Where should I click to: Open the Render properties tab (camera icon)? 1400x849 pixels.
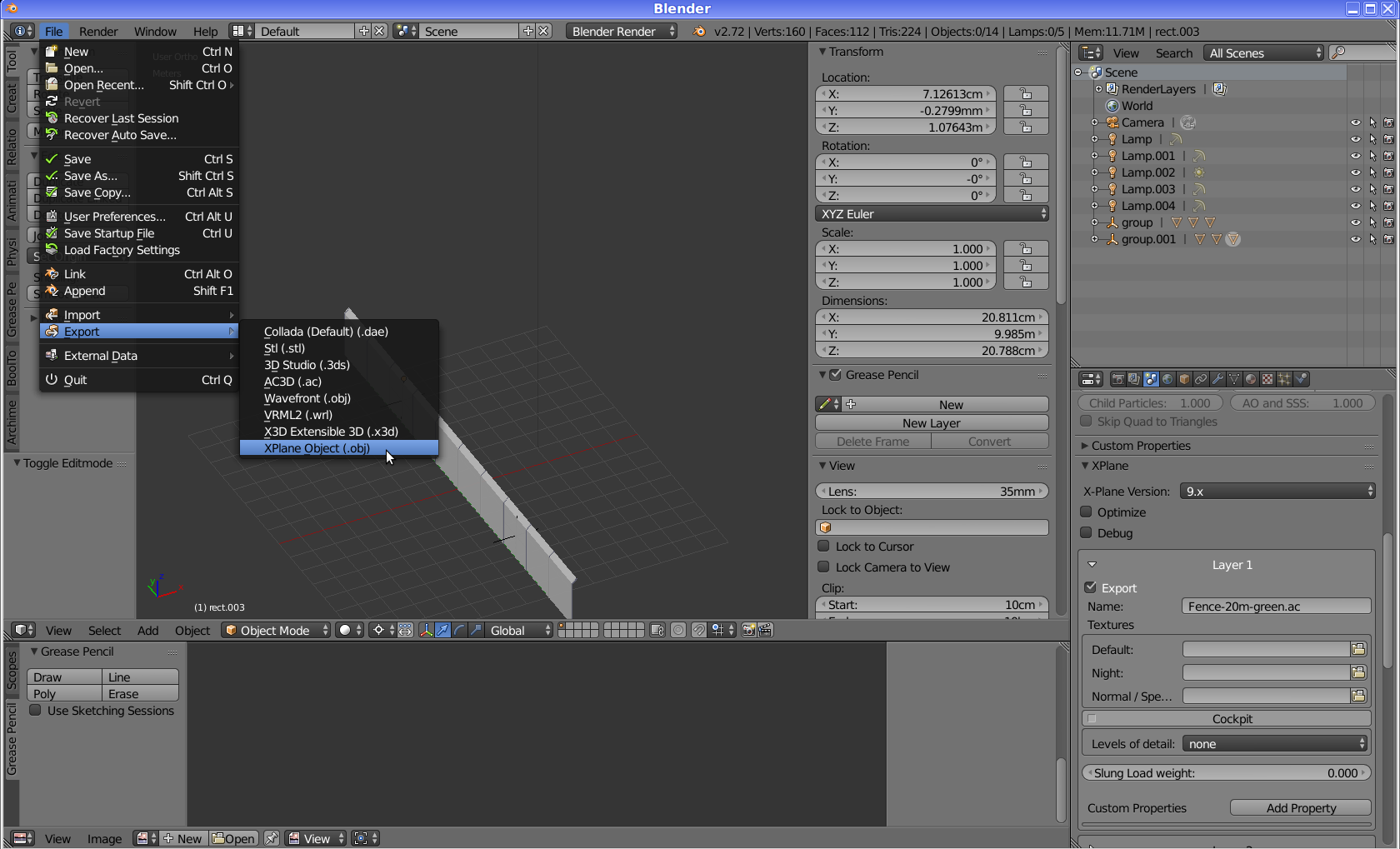(x=1118, y=379)
